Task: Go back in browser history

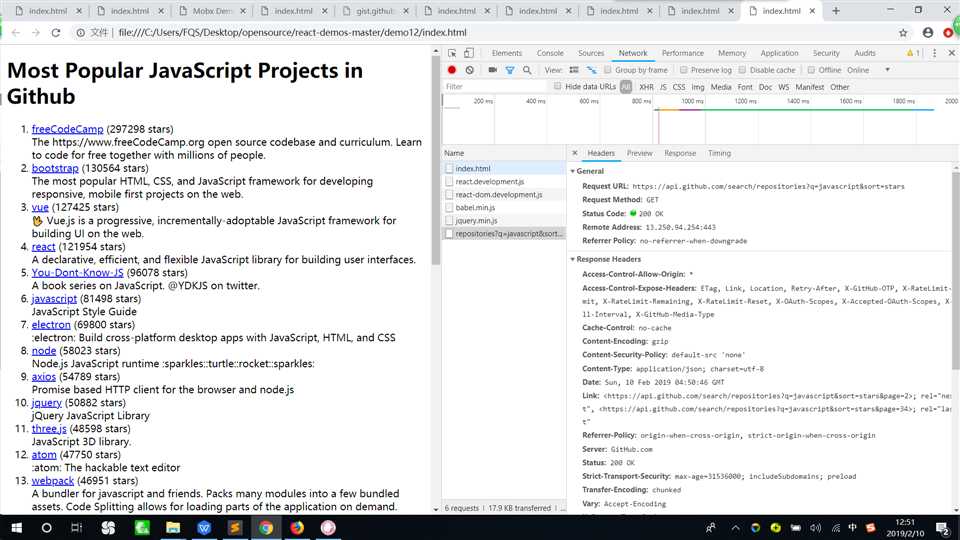Action: click(x=16, y=32)
